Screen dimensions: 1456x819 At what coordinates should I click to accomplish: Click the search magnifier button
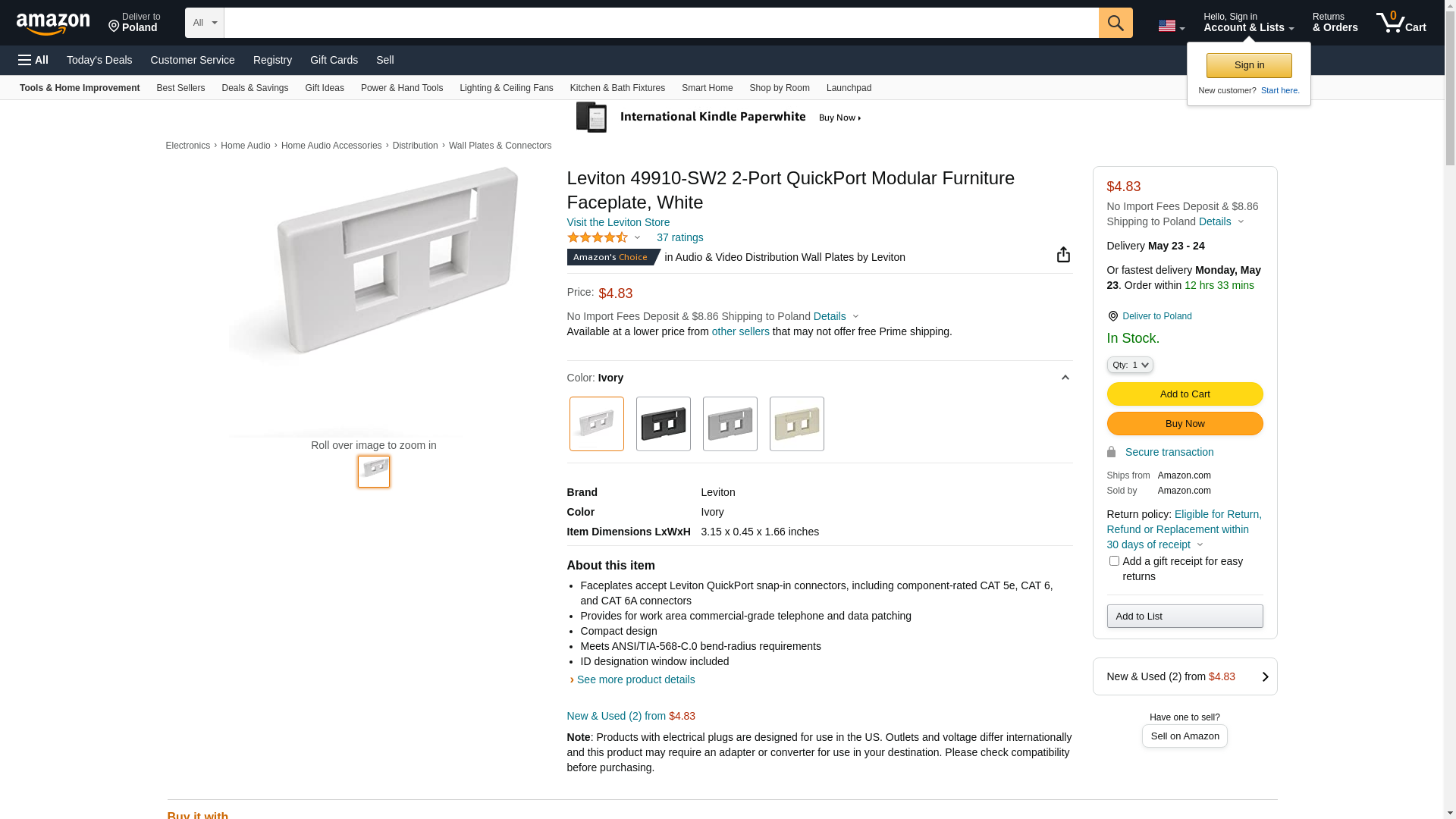[x=1115, y=23]
